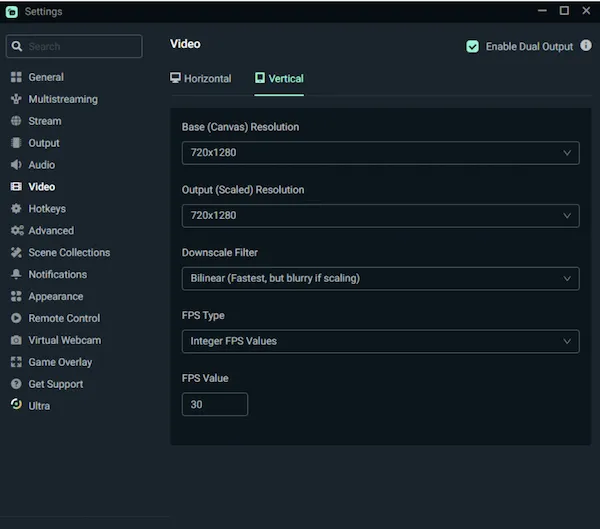Close the Settings window

click(x=586, y=11)
